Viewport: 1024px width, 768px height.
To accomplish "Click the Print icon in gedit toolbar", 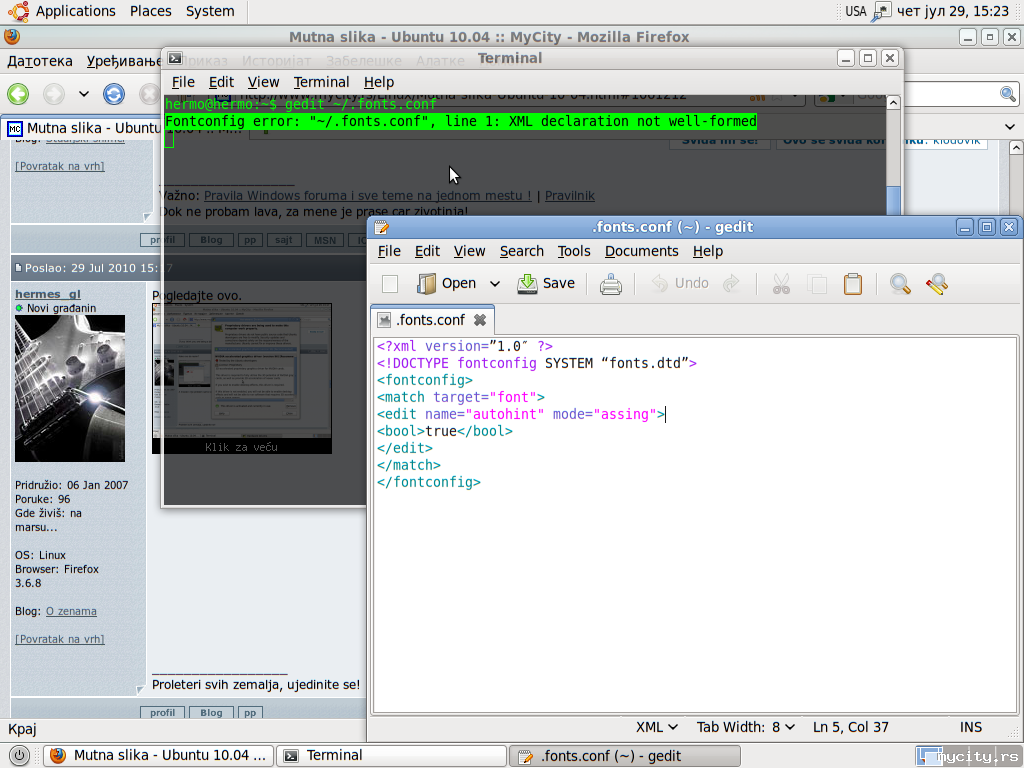I will 610,284.
